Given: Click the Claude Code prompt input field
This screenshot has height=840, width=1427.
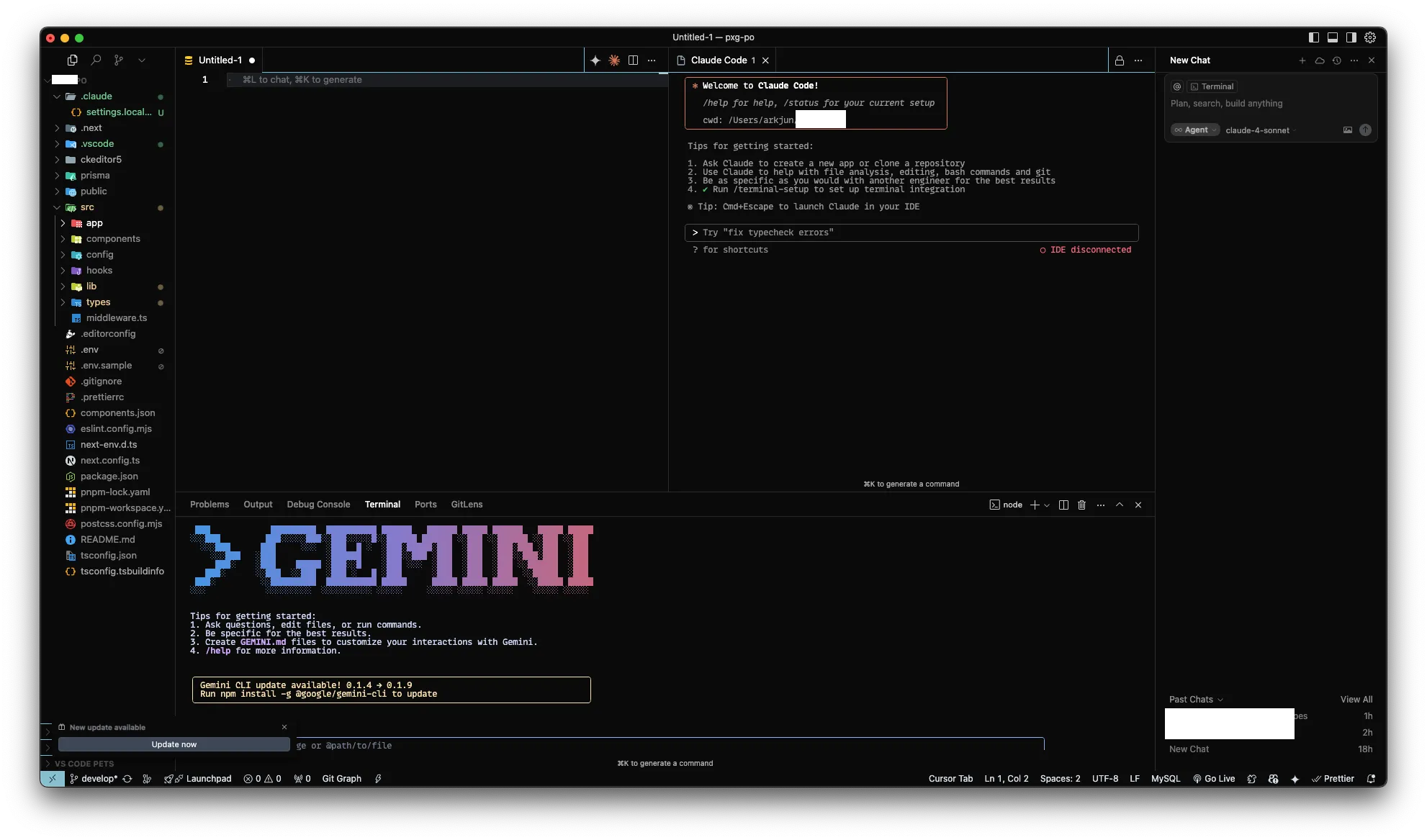Looking at the screenshot, I should 911,232.
